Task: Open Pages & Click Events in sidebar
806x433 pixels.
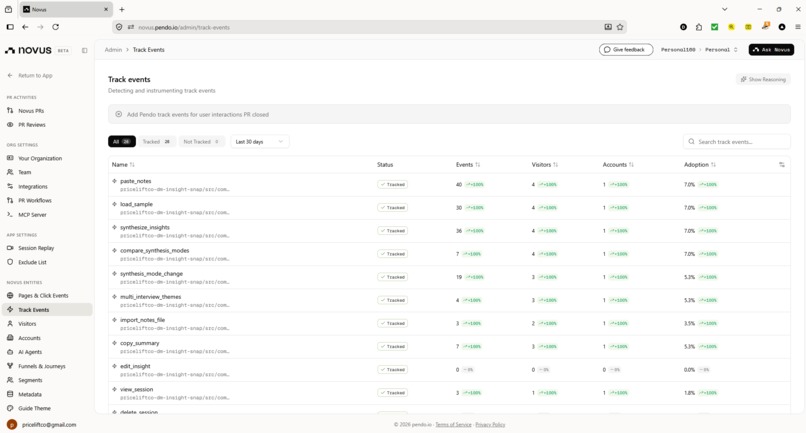Action: click(x=43, y=296)
